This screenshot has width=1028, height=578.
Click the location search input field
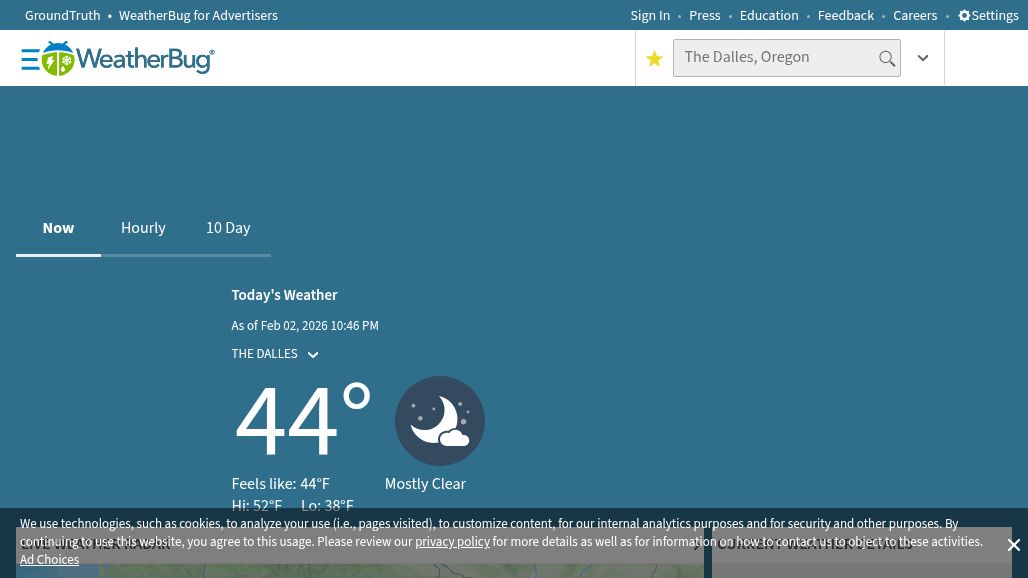coord(775,58)
